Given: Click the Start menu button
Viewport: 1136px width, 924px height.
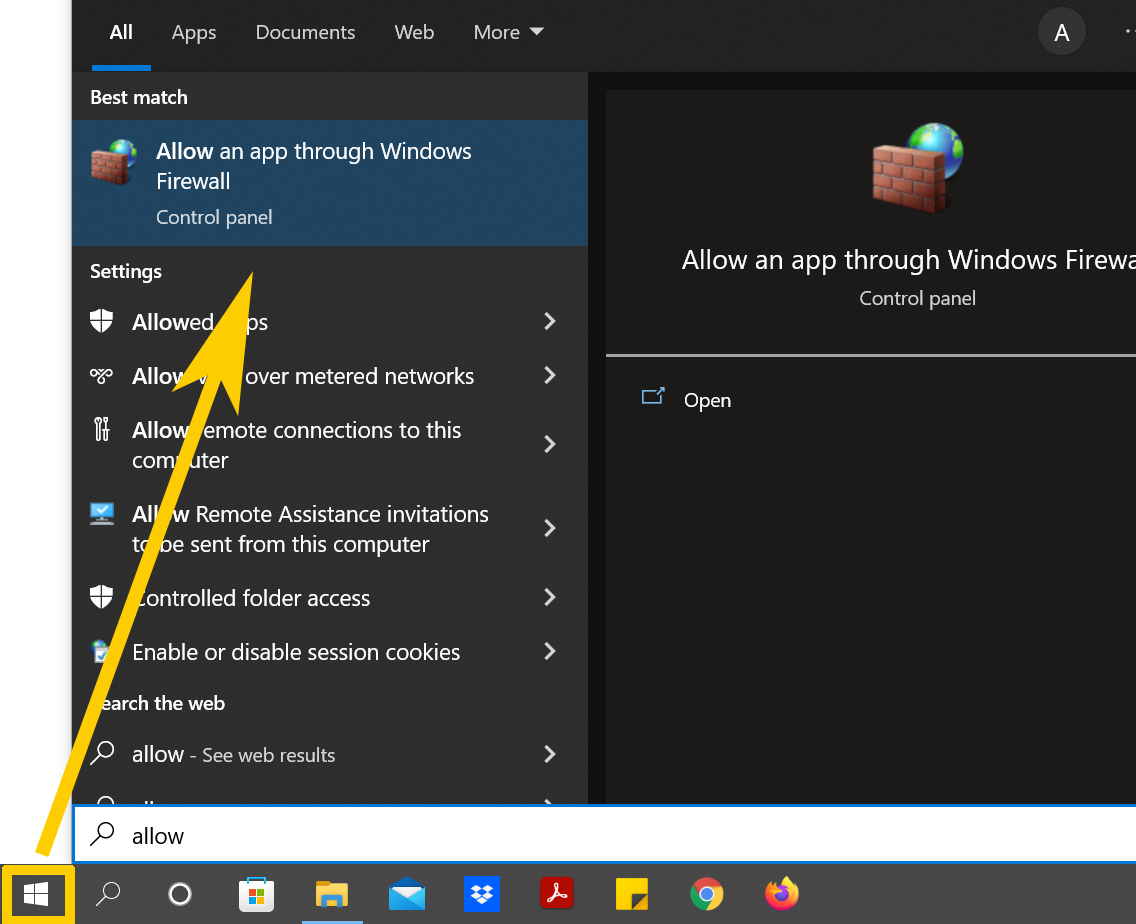Looking at the screenshot, I should 37,894.
